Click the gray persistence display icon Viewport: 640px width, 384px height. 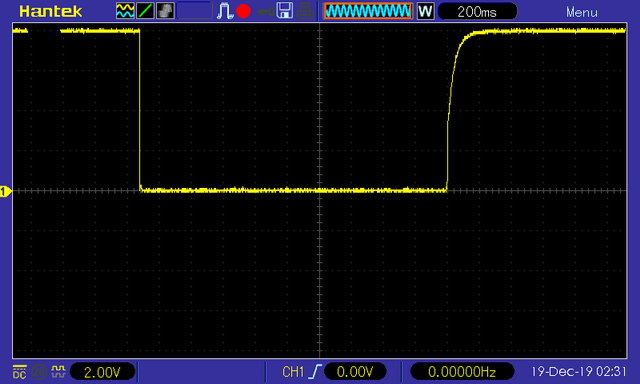pos(165,11)
